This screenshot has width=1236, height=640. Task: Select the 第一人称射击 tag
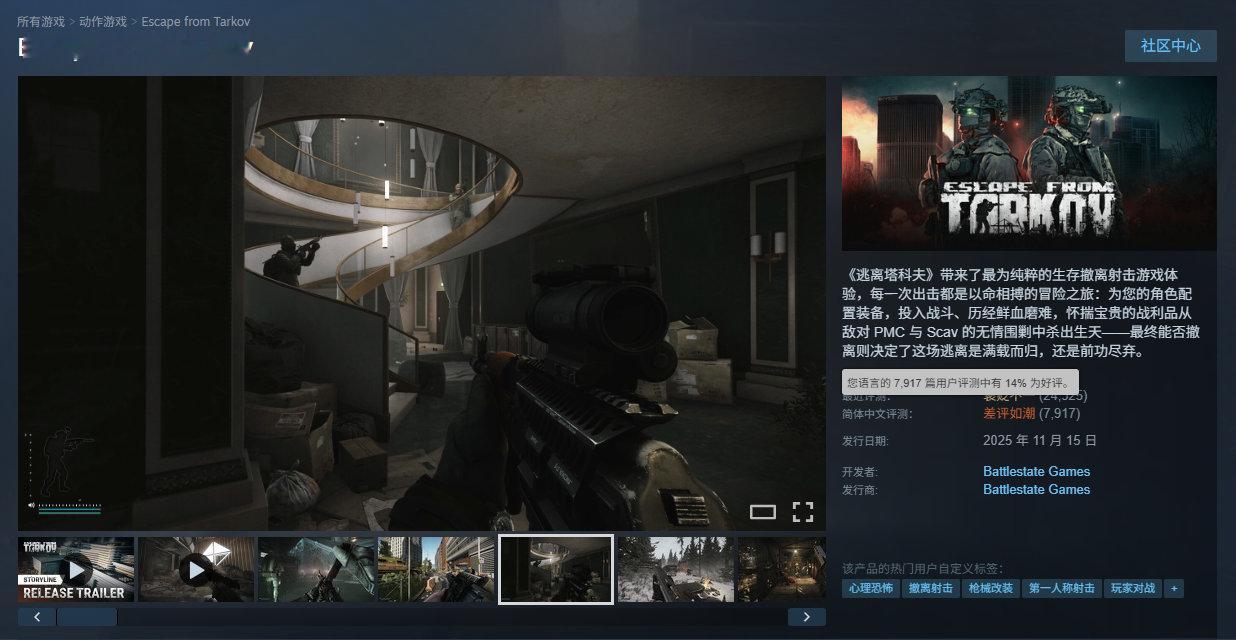pos(1062,588)
